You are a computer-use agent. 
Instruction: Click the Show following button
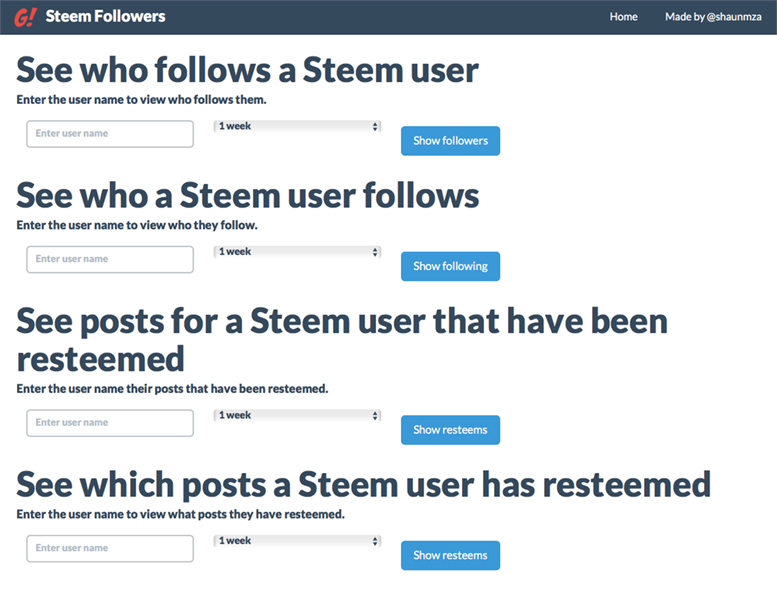click(450, 266)
